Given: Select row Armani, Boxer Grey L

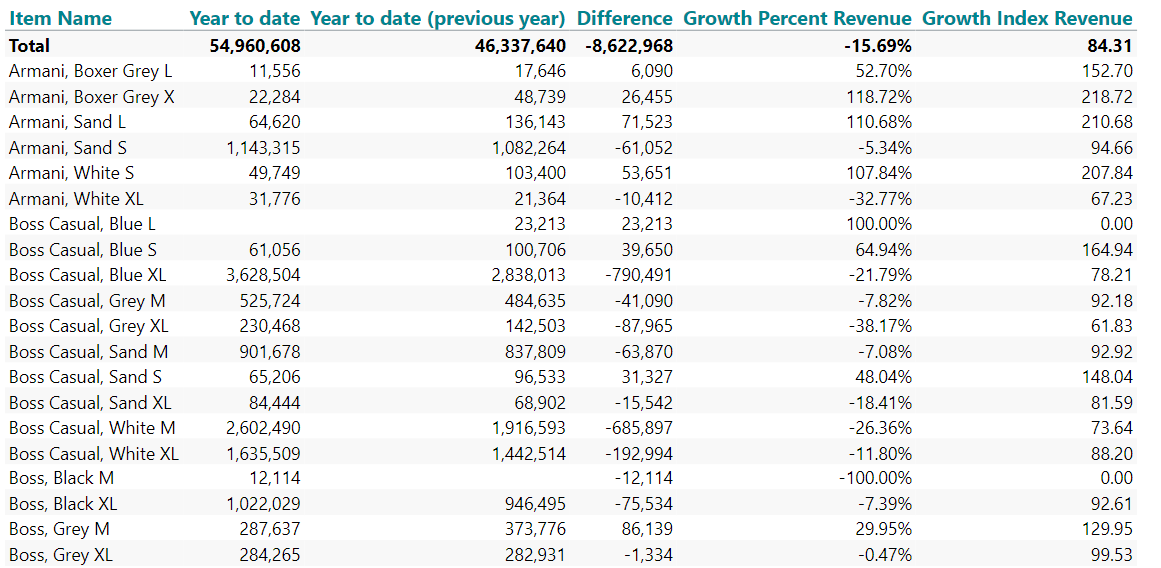Looking at the screenshot, I should (x=90, y=72).
